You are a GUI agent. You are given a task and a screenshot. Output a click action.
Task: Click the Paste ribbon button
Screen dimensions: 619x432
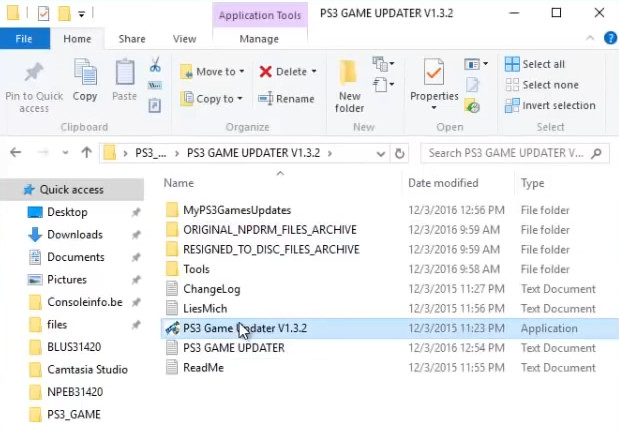pyautogui.click(x=124, y=80)
